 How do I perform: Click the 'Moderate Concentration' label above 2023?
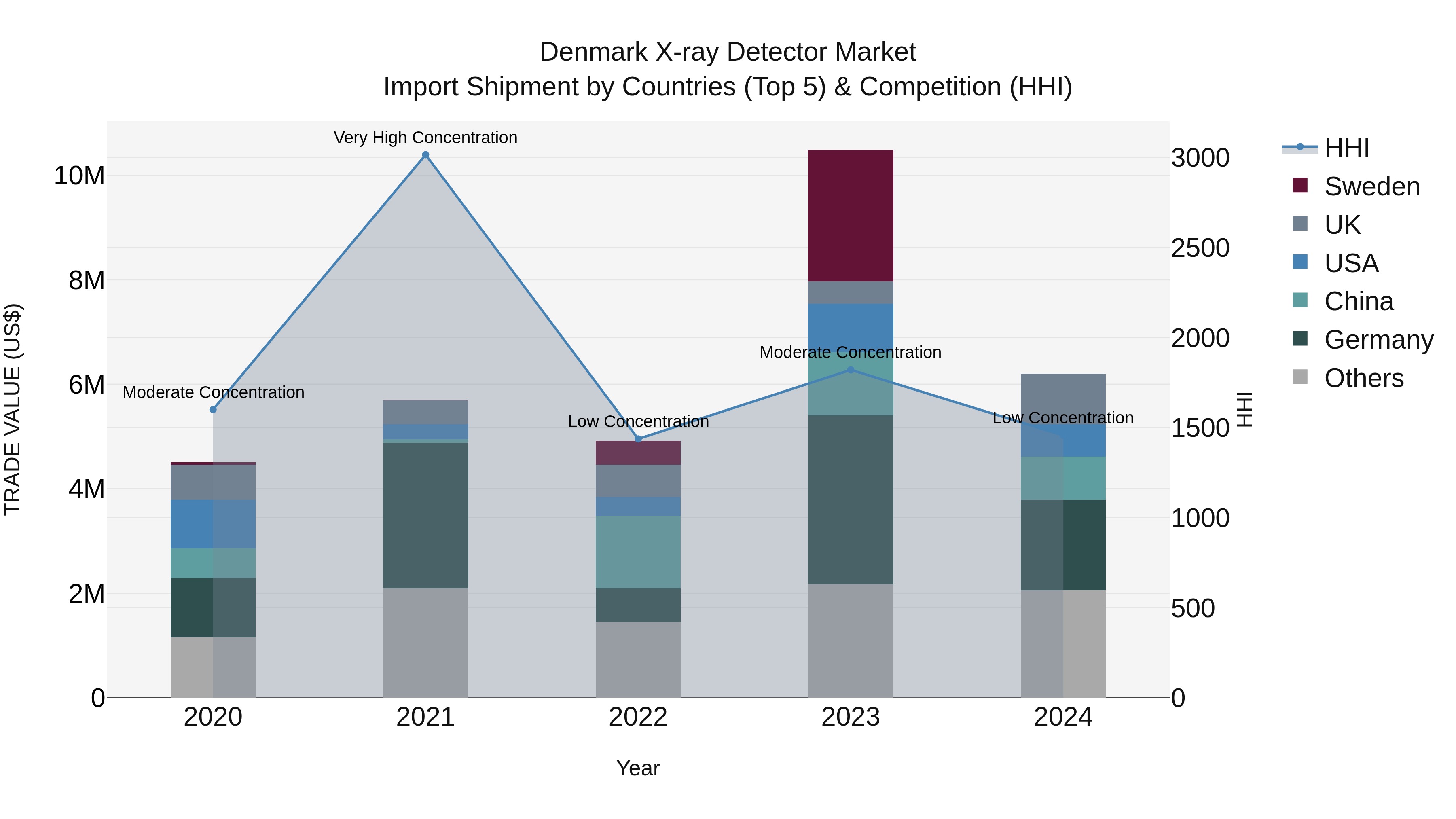pos(851,352)
